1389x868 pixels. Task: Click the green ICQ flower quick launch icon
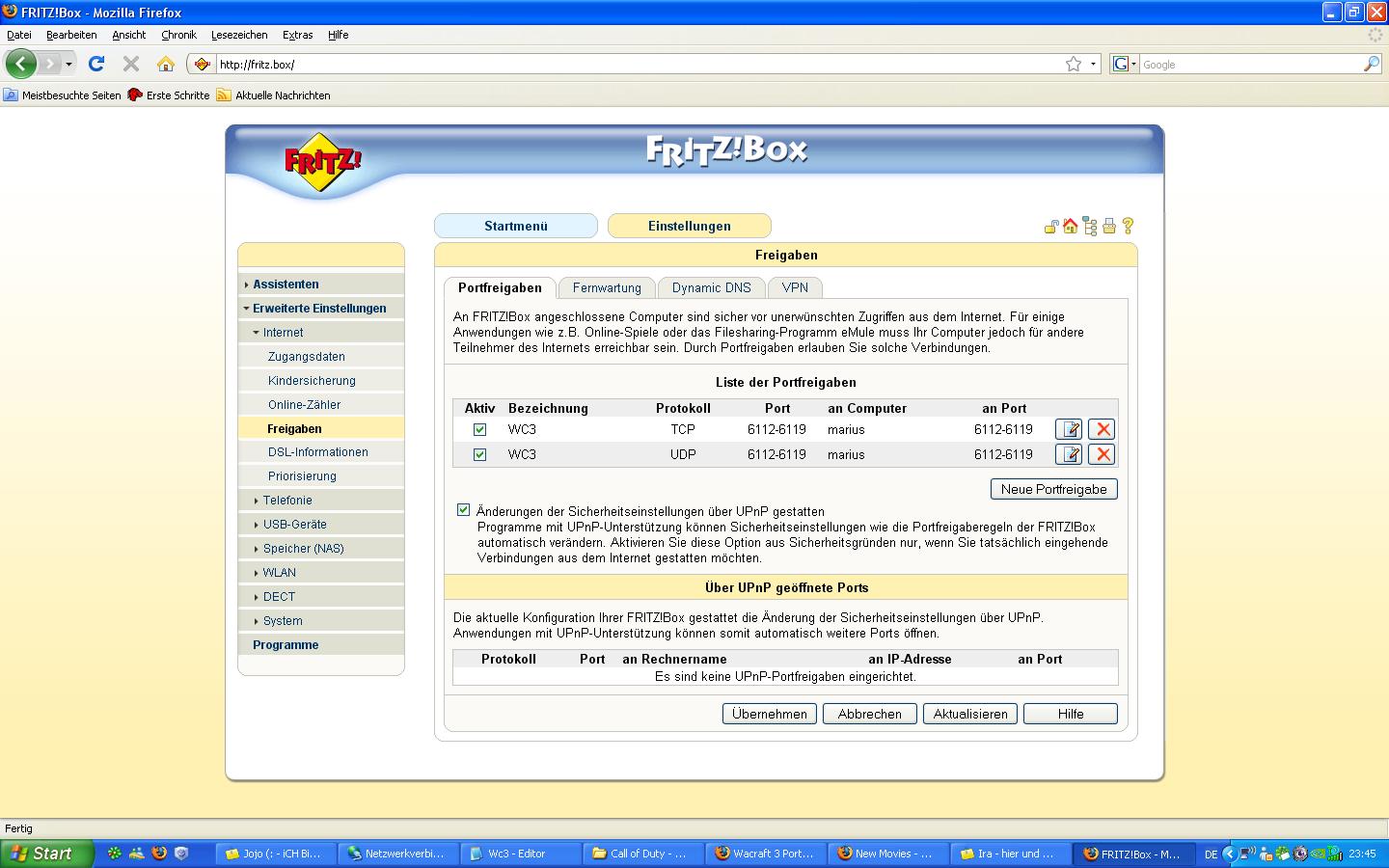point(115,854)
